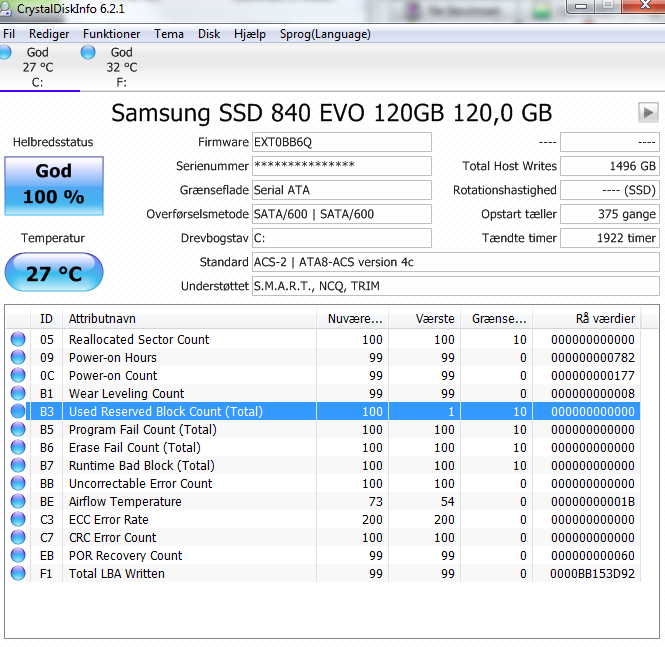
Task: Select the Power-on Hours row
Action: (323, 357)
